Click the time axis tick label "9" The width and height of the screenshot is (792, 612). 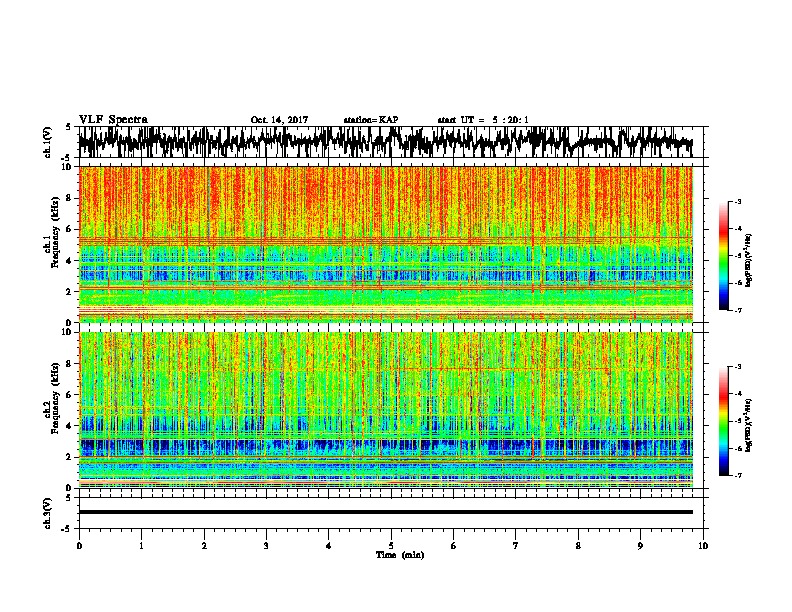tap(640, 545)
